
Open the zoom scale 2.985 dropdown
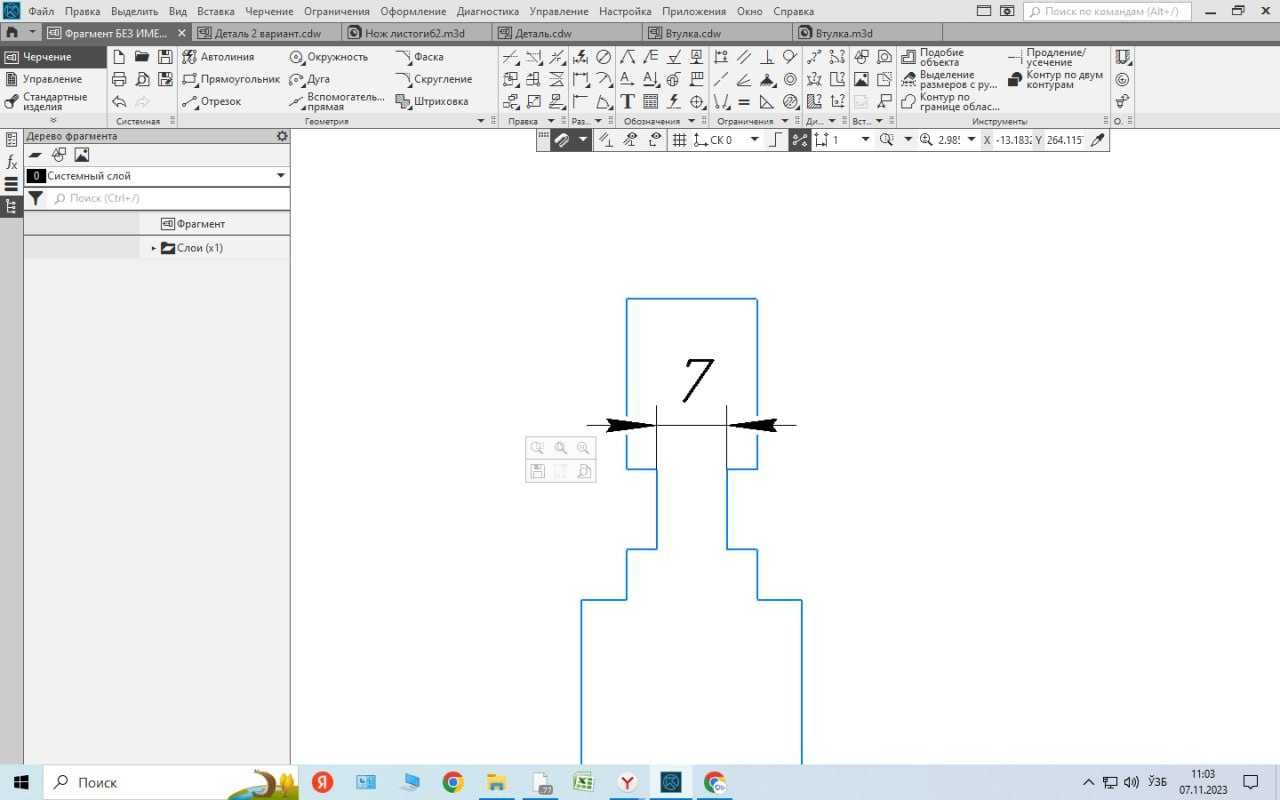click(971, 140)
